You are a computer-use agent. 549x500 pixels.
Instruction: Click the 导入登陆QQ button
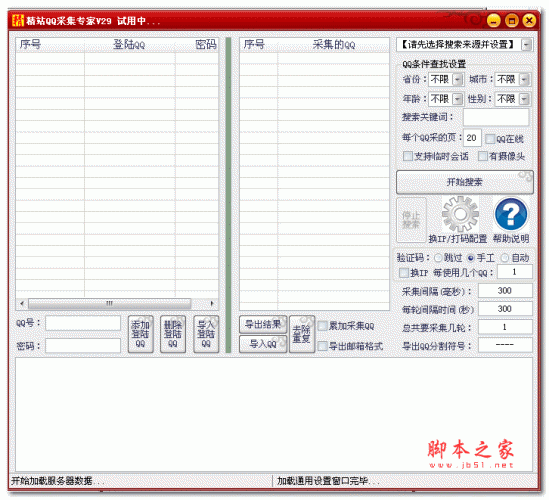pos(206,334)
